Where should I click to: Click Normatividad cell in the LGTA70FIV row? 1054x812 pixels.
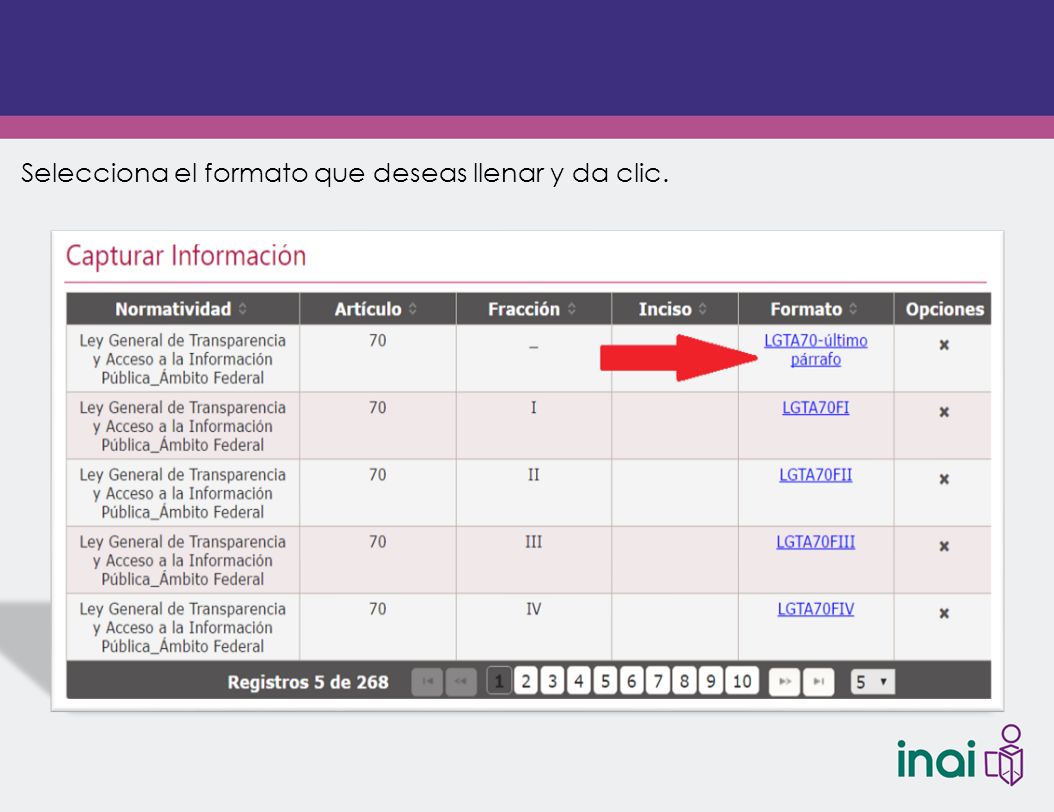182,627
